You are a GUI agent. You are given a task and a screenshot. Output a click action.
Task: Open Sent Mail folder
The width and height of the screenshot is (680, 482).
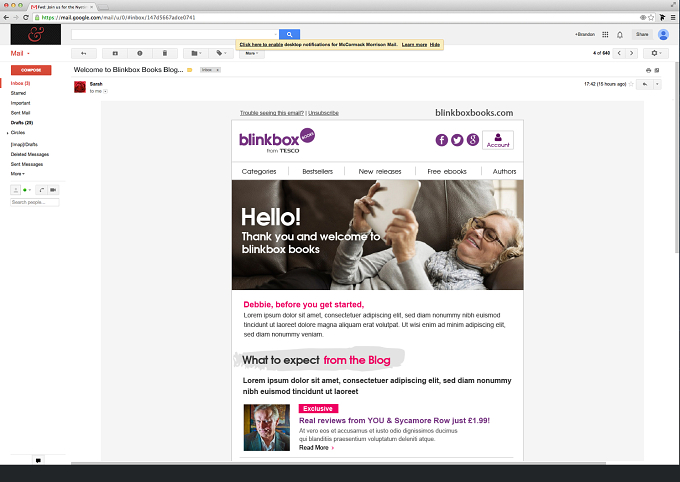coord(20,113)
